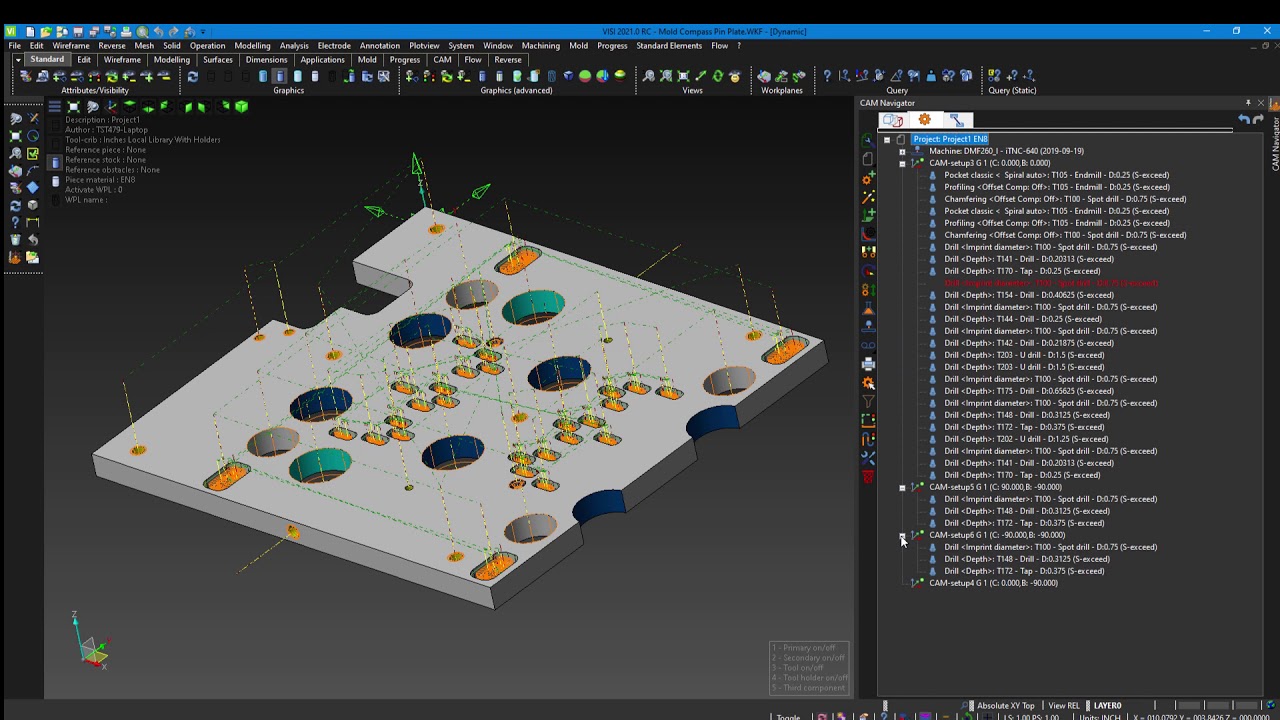Click the Undo arrow in quick access bar
Screen dimensions: 1280x720
tap(158, 31)
